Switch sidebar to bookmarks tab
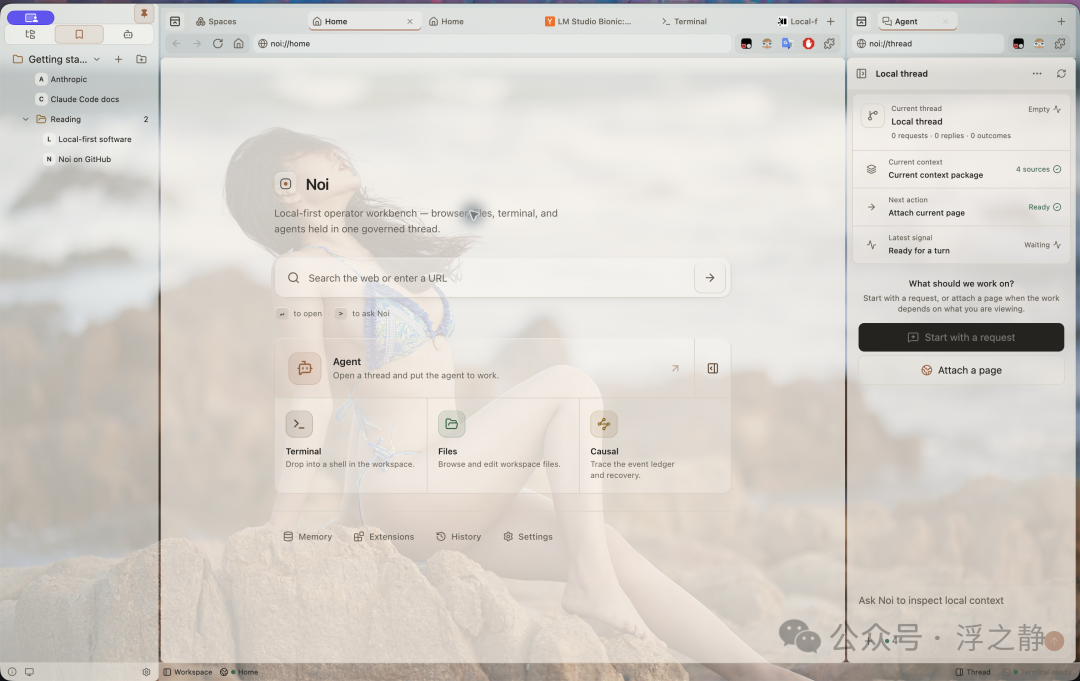 point(79,34)
